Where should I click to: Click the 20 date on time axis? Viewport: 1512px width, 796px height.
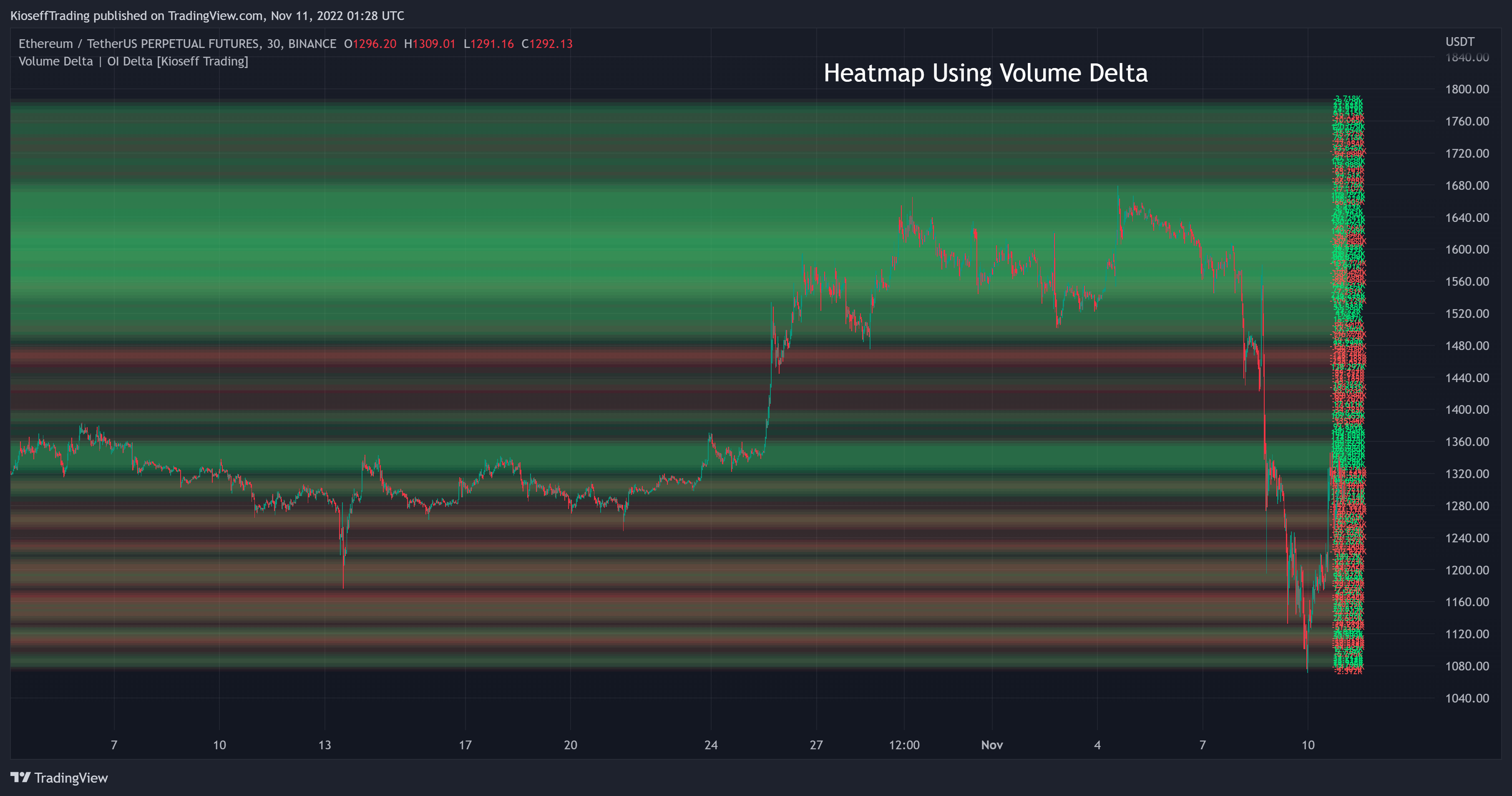point(571,745)
